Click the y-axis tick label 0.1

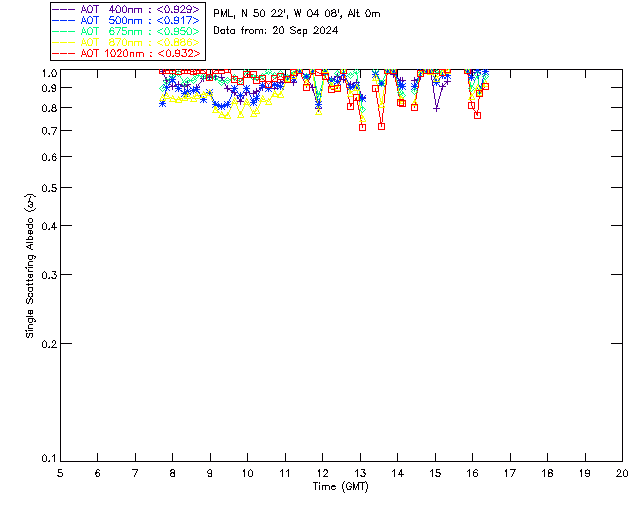coord(49,458)
